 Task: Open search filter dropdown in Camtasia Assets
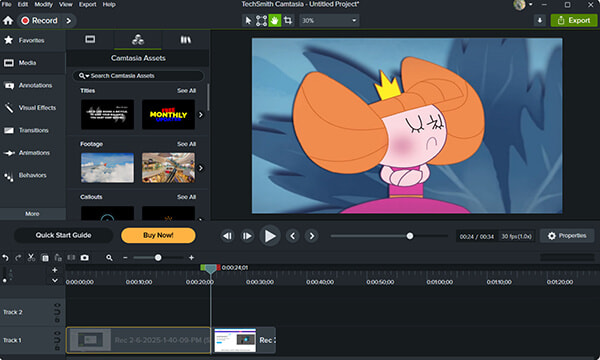(84, 76)
